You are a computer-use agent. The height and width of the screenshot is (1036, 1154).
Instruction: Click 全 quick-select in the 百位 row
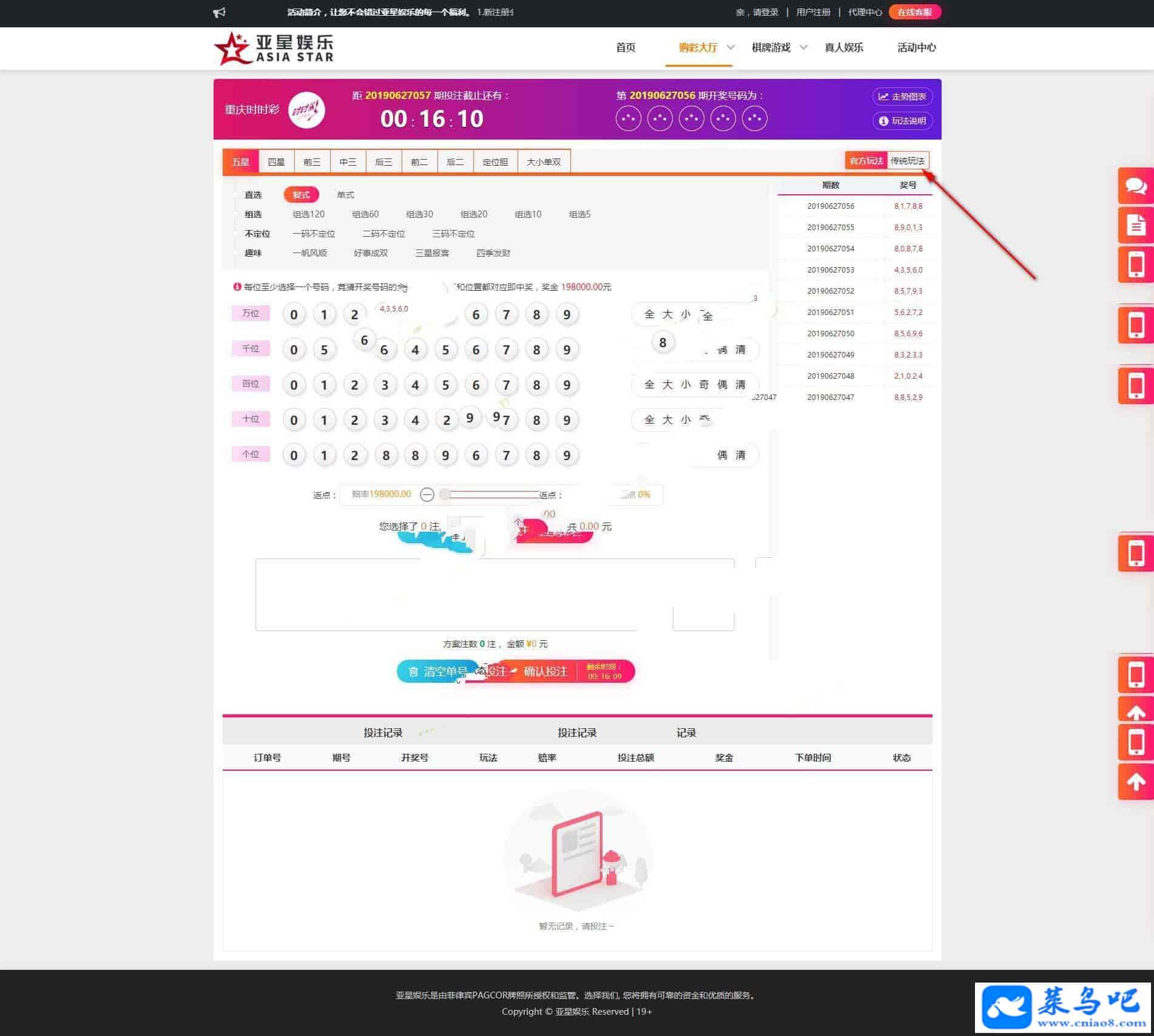649,385
